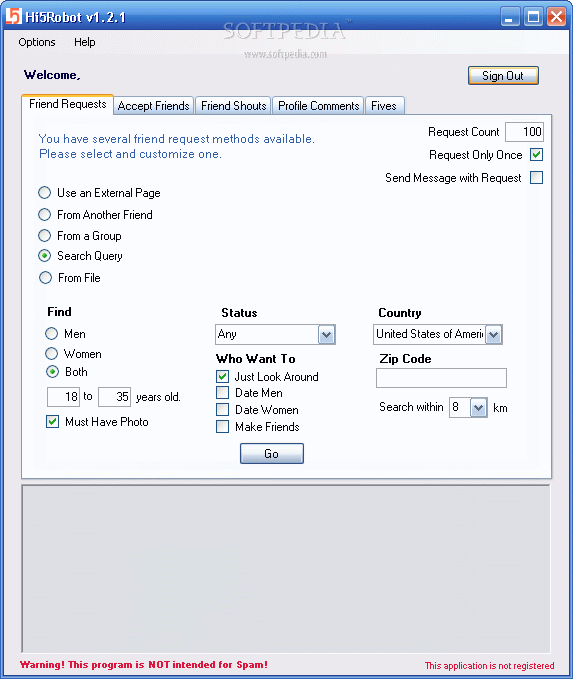The height and width of the screenshot is (679, 573).
Task: Toggle Must Have Photo checkbox
Action: [x=52, y=421]
